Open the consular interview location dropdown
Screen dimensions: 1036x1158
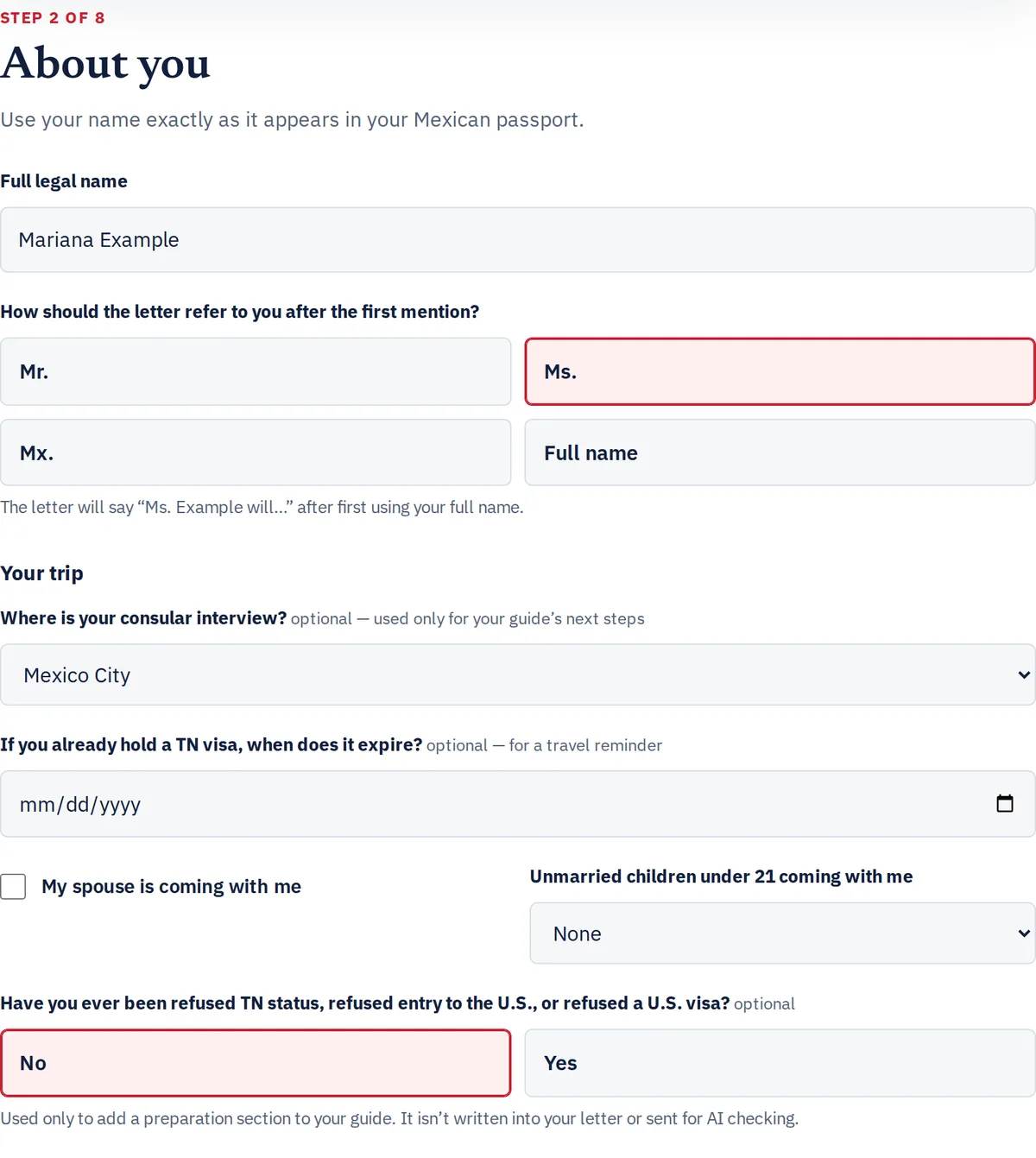tap(518, 674)
